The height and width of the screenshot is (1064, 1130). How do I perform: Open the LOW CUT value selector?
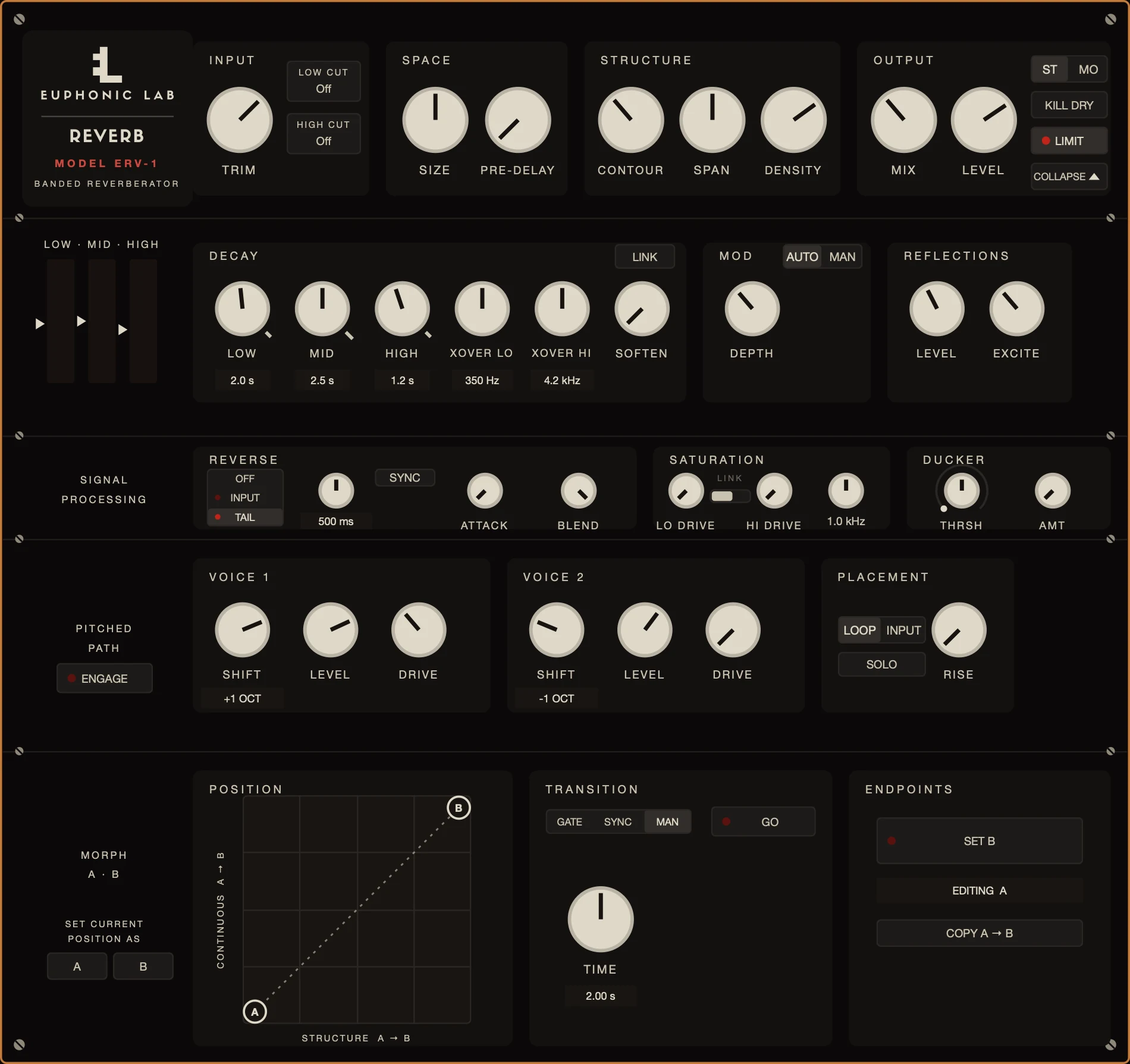pyautogui.click(x=324, y=81)
